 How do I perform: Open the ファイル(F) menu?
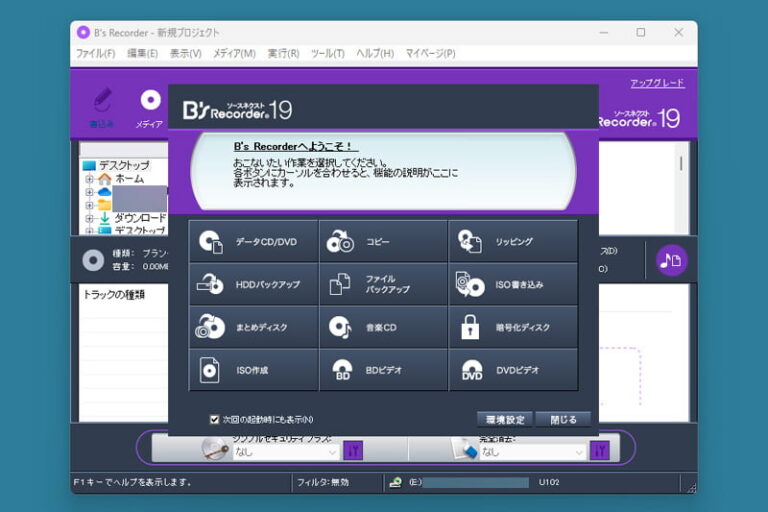[x=96, y=53]
